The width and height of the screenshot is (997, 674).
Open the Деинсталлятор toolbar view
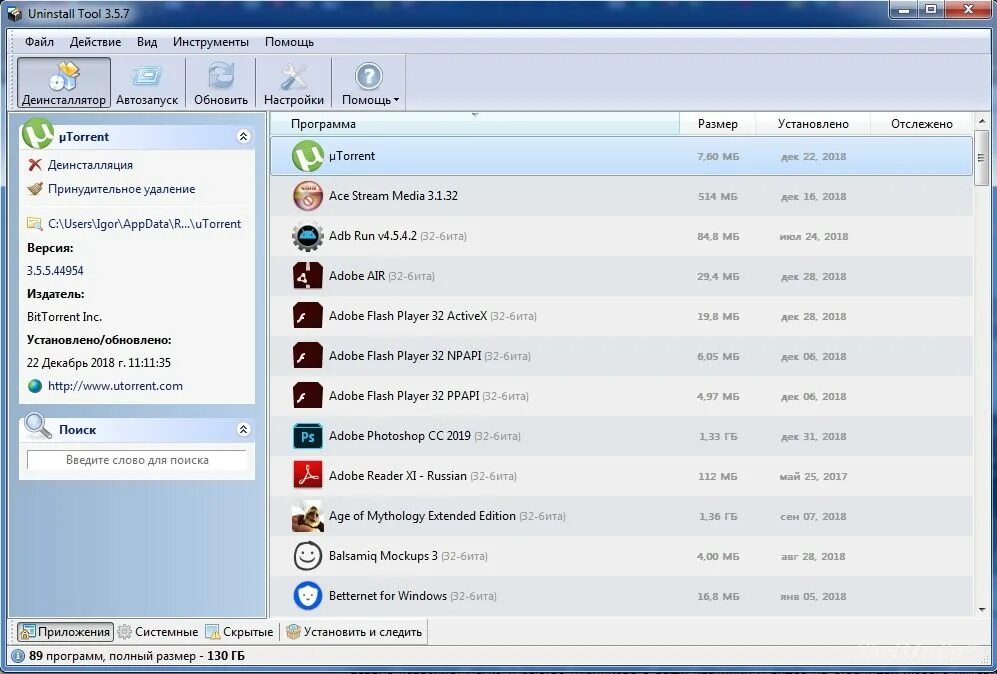(x=64, y=83)
